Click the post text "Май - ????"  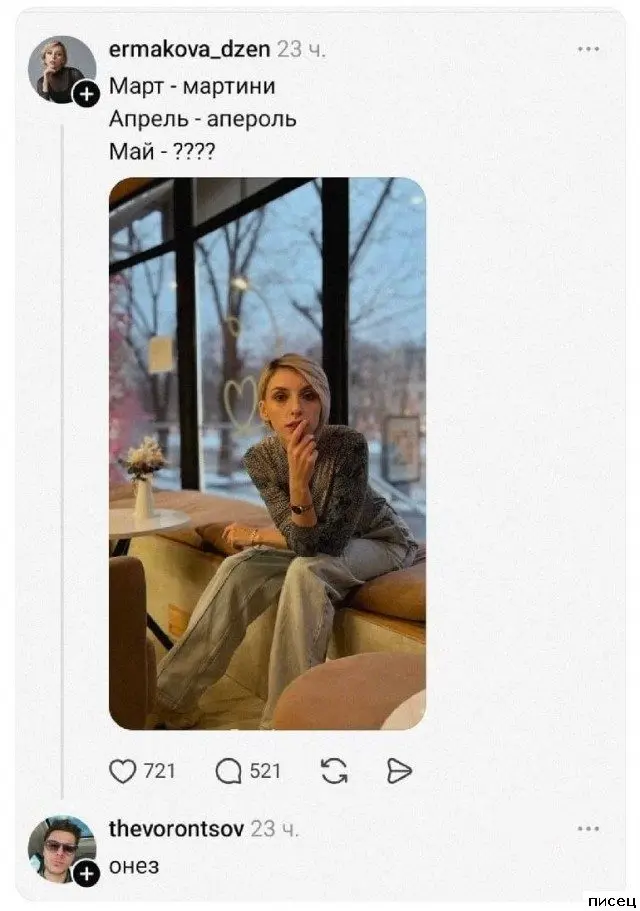(x=166, y=150)
